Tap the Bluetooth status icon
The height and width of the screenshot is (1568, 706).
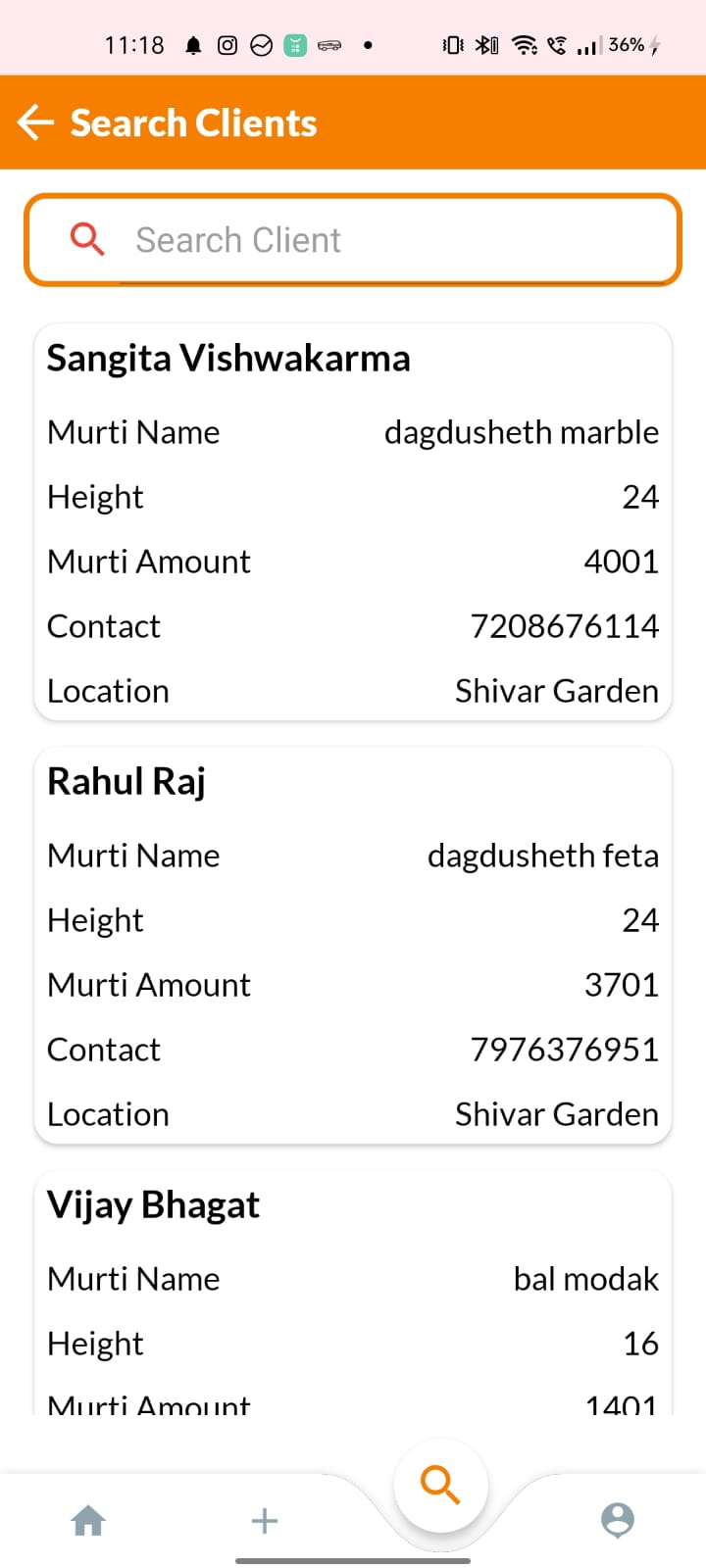[486, 45]
